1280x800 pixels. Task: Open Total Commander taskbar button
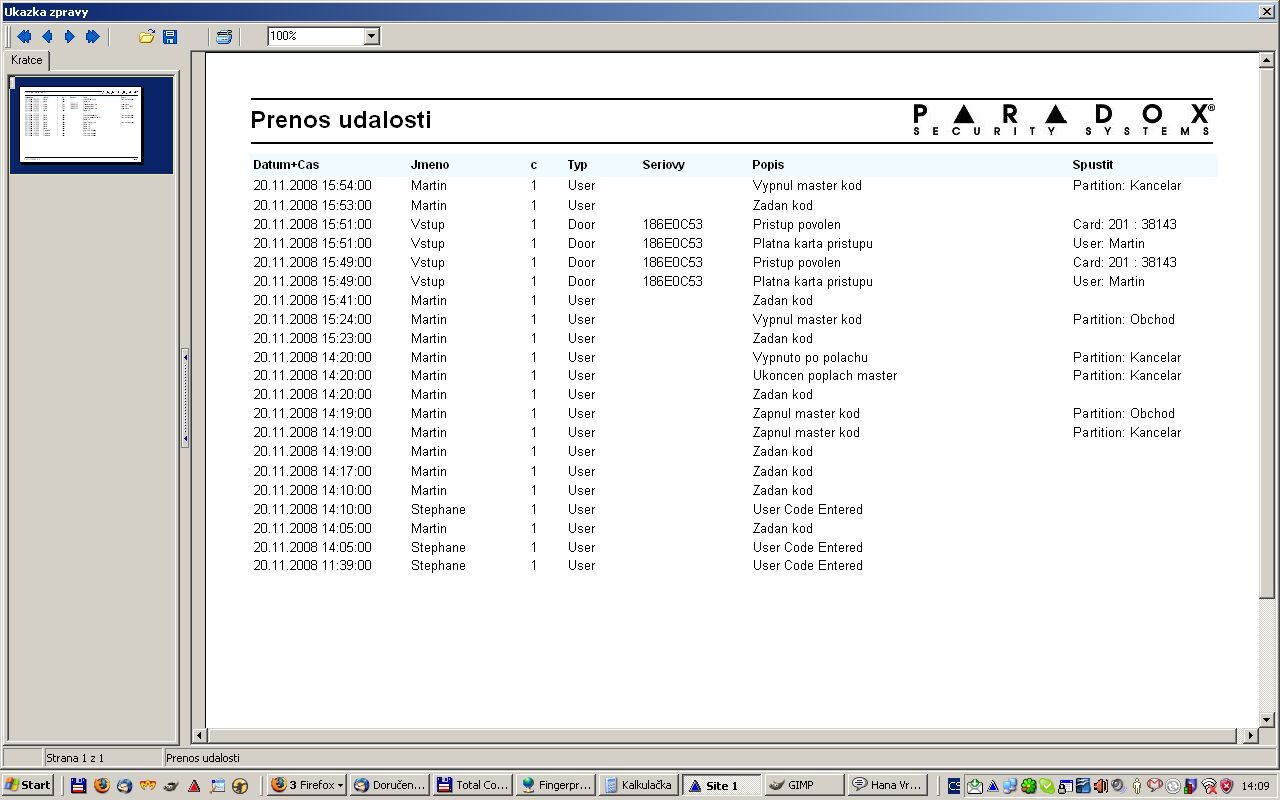click(x=473, y=785)
